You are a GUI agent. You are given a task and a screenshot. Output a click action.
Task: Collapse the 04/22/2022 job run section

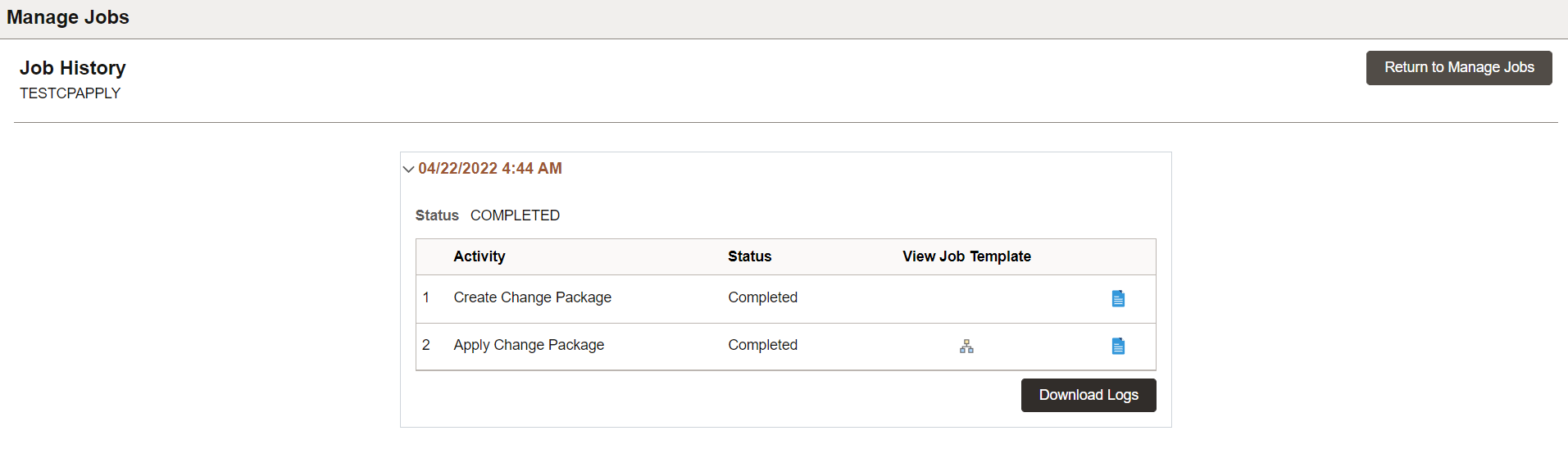point(408,170)
